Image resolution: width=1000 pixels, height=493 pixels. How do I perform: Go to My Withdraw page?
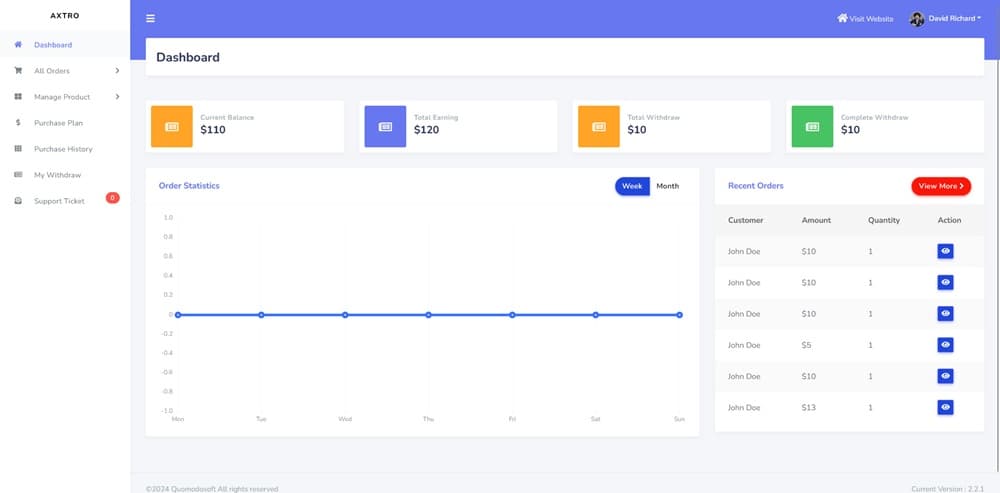click(x=57, y=175)
